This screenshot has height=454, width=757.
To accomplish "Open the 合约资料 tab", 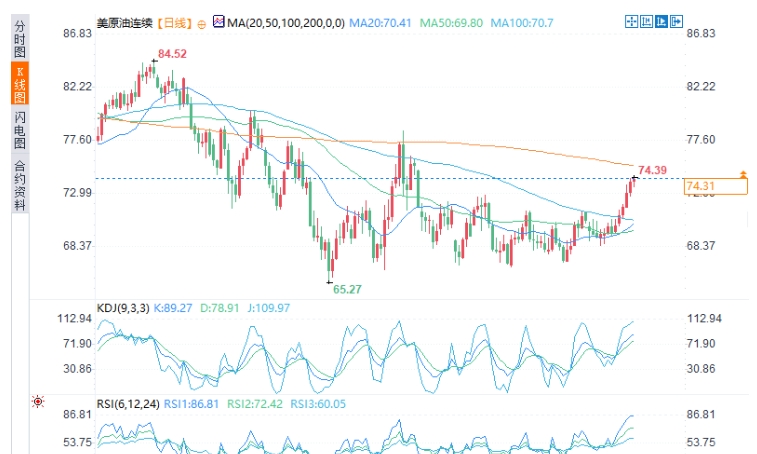I will click(20, 185).
